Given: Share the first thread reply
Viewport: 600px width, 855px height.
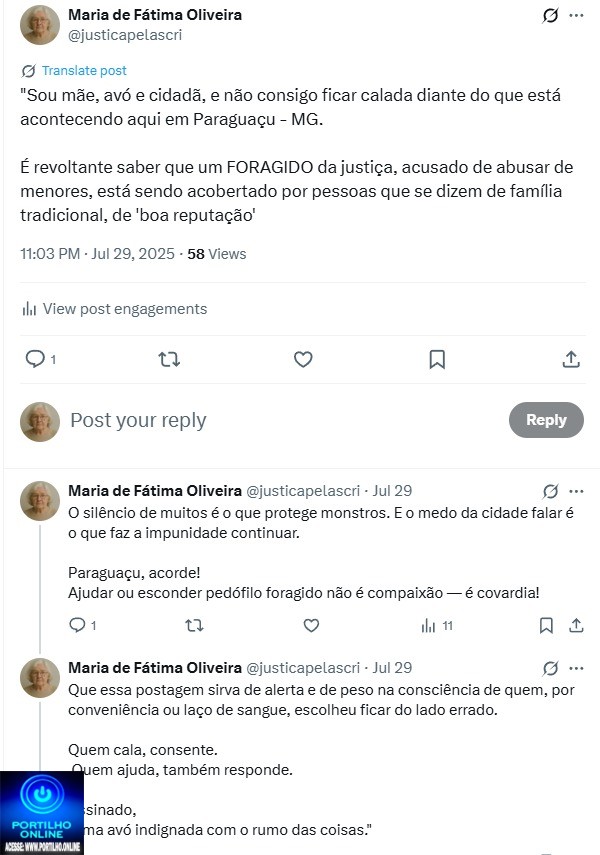Looking at the screenshot, I should [x=576, y=625].
